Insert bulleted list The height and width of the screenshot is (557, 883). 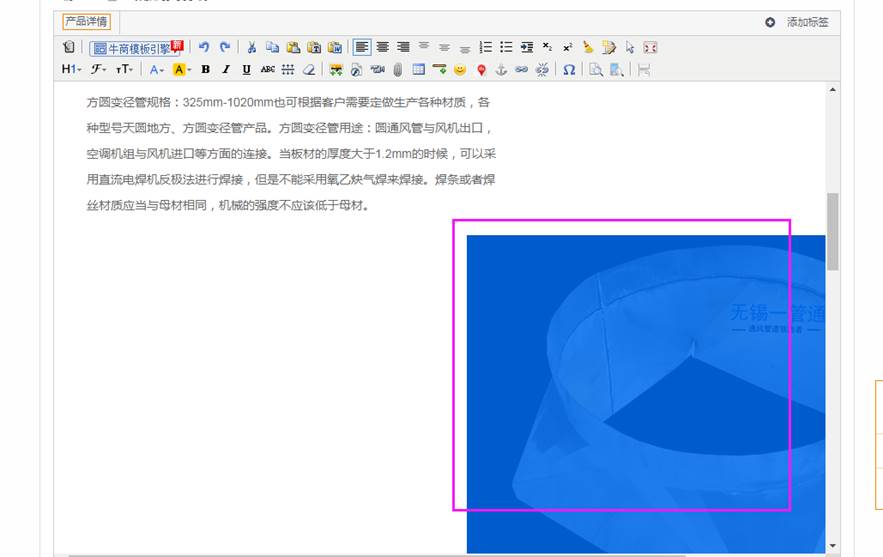click(x=506, y=47)
